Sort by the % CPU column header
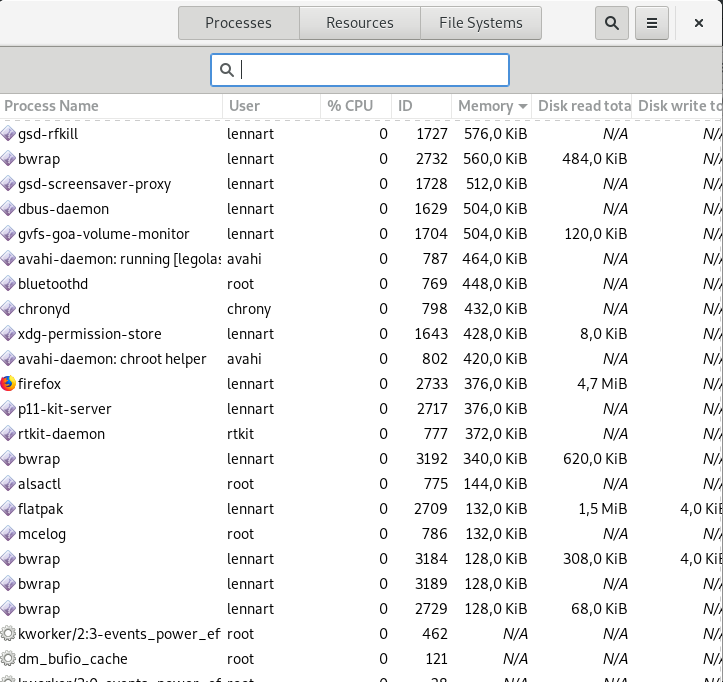Screen dimensions: 723x682 (x=356, y=106)
